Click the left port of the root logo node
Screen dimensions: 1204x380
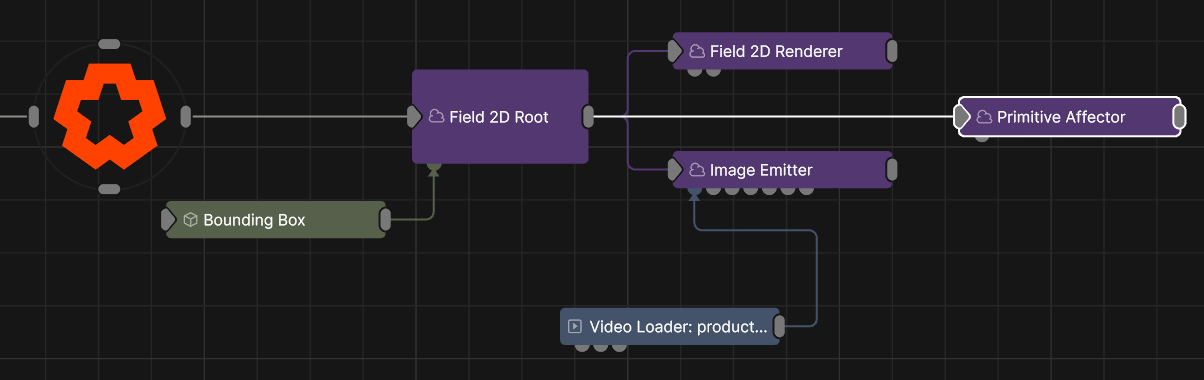coord(33,117)
